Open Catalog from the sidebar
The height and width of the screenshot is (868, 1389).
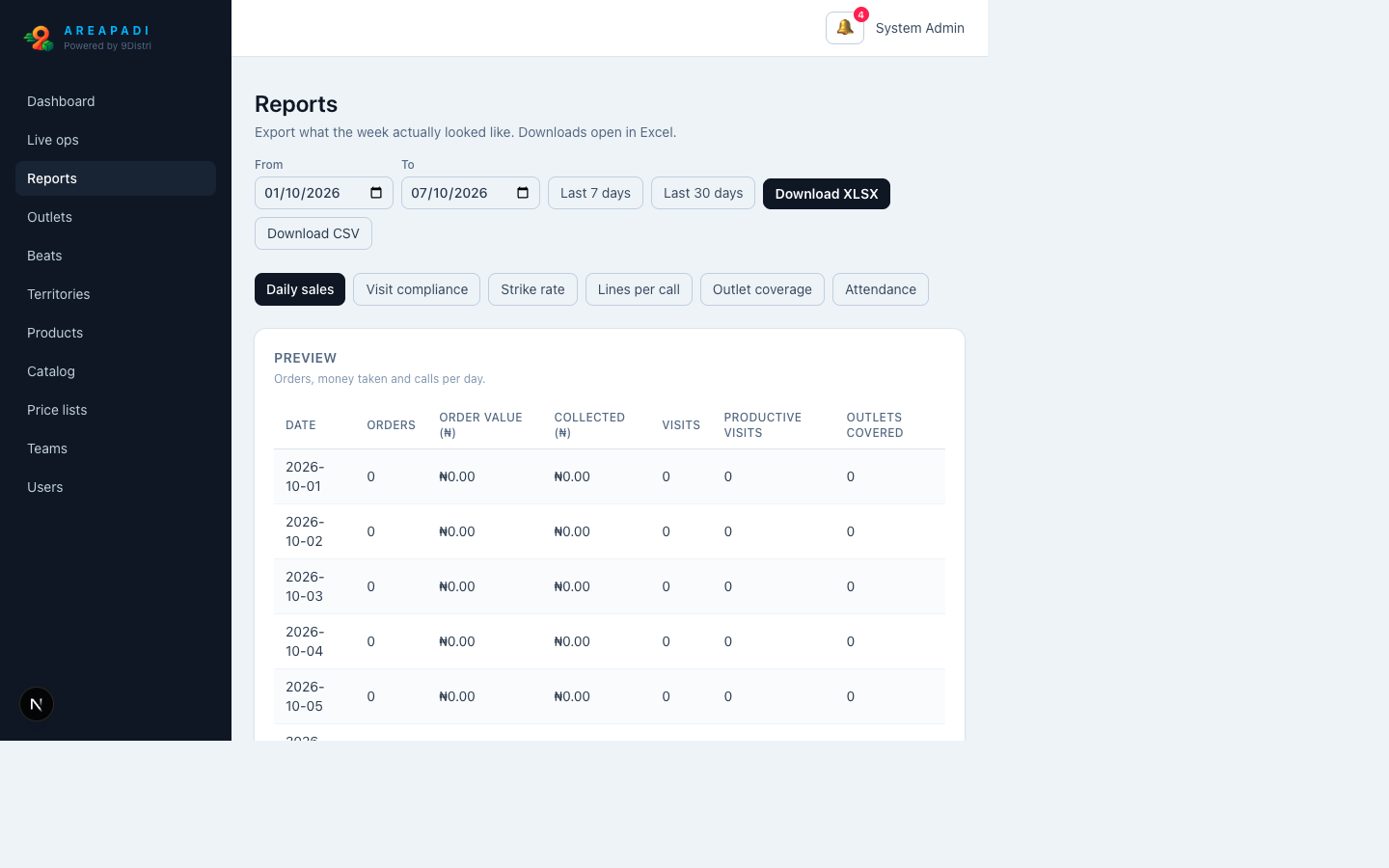click(x=116, y=371)
